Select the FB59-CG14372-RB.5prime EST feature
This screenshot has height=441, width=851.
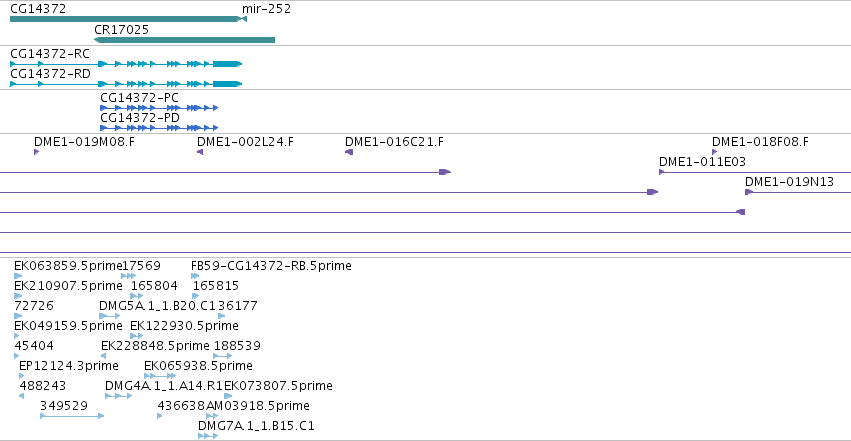[195, 276]
